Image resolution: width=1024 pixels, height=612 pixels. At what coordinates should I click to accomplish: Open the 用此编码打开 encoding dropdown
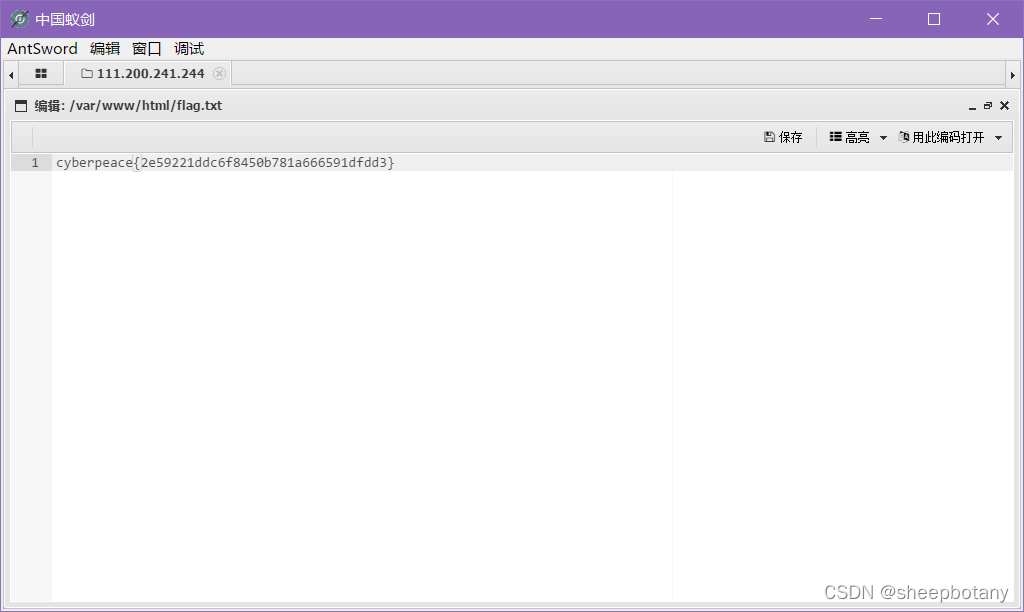(x=950, y=137)
